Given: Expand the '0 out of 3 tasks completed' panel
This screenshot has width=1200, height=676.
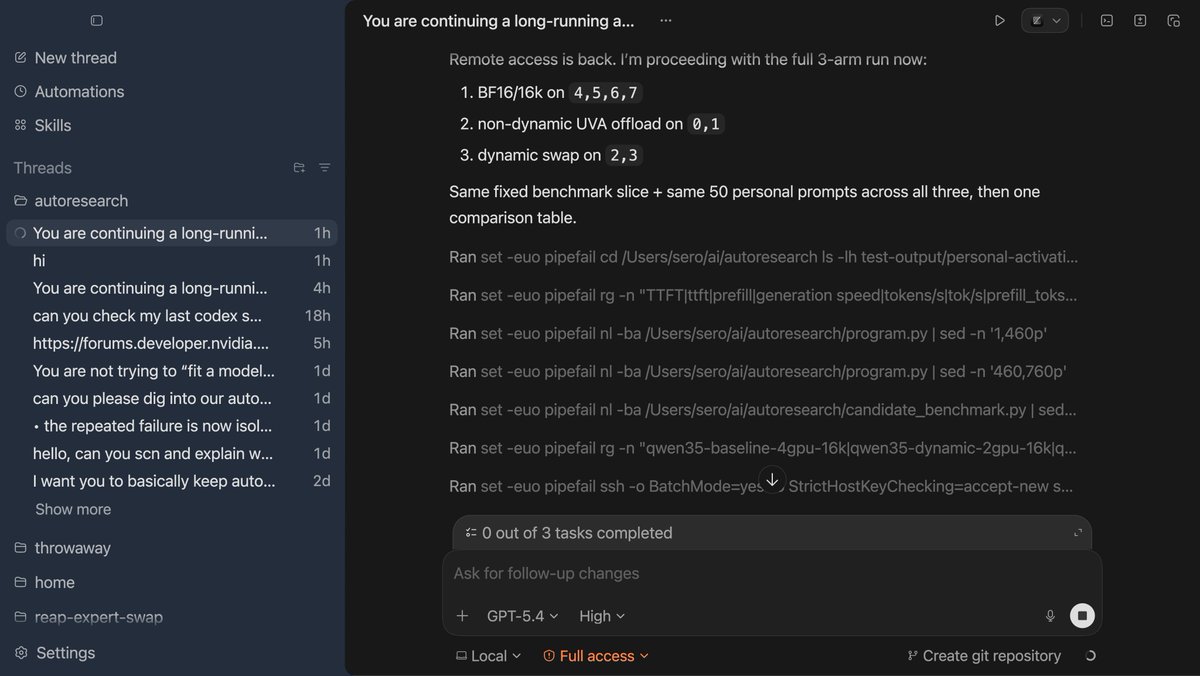Looking at the screenshot, I should tap(1078, 533).
